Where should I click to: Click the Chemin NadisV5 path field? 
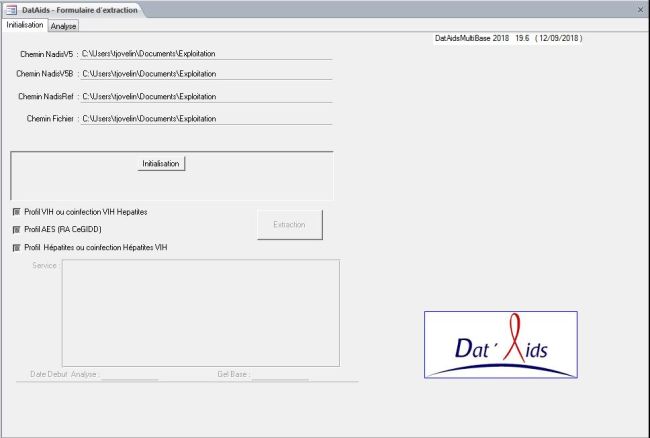[x=205, y=53]
